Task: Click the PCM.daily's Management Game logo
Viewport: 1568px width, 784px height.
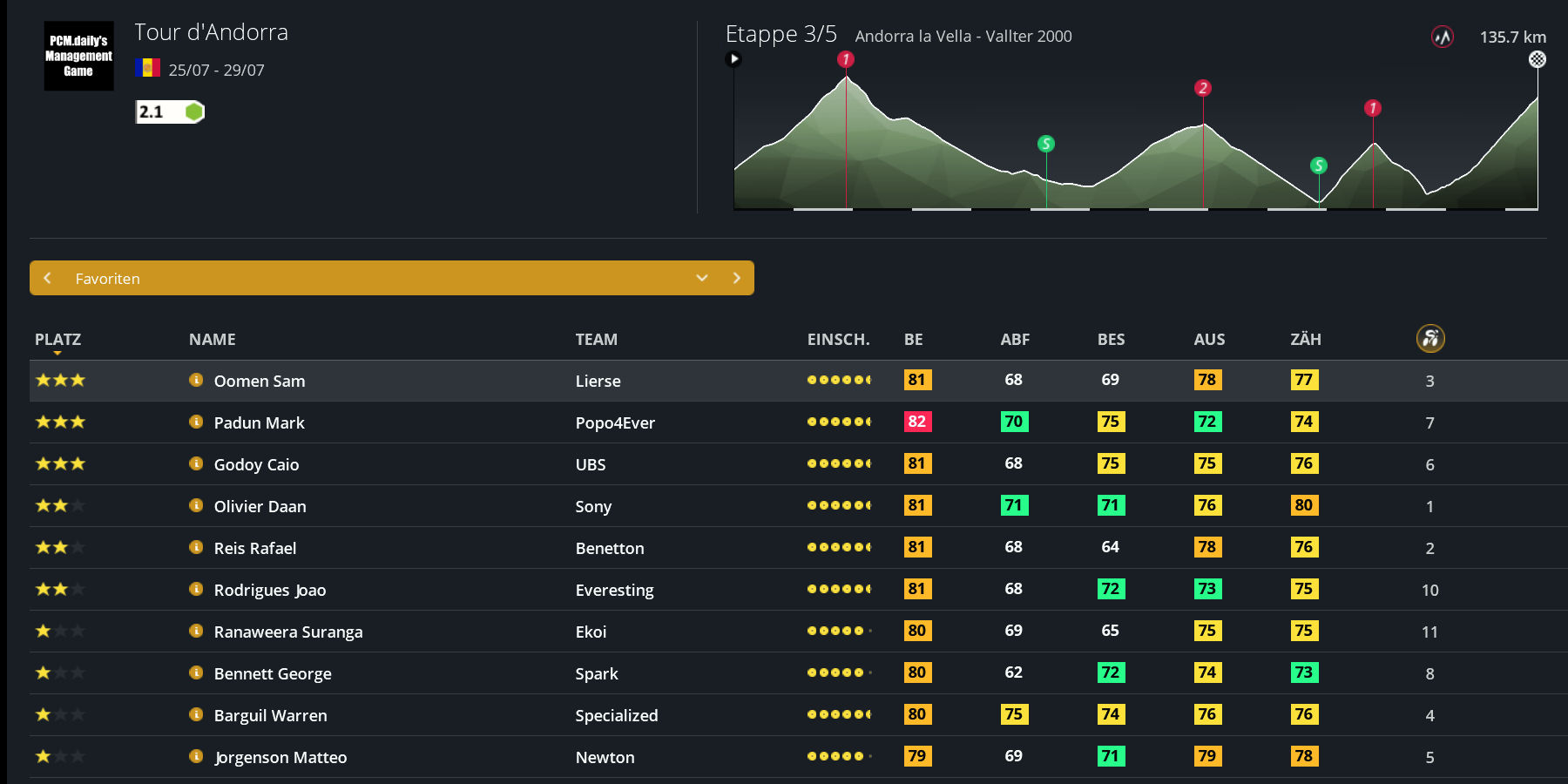Action: (x=78, y=56)
